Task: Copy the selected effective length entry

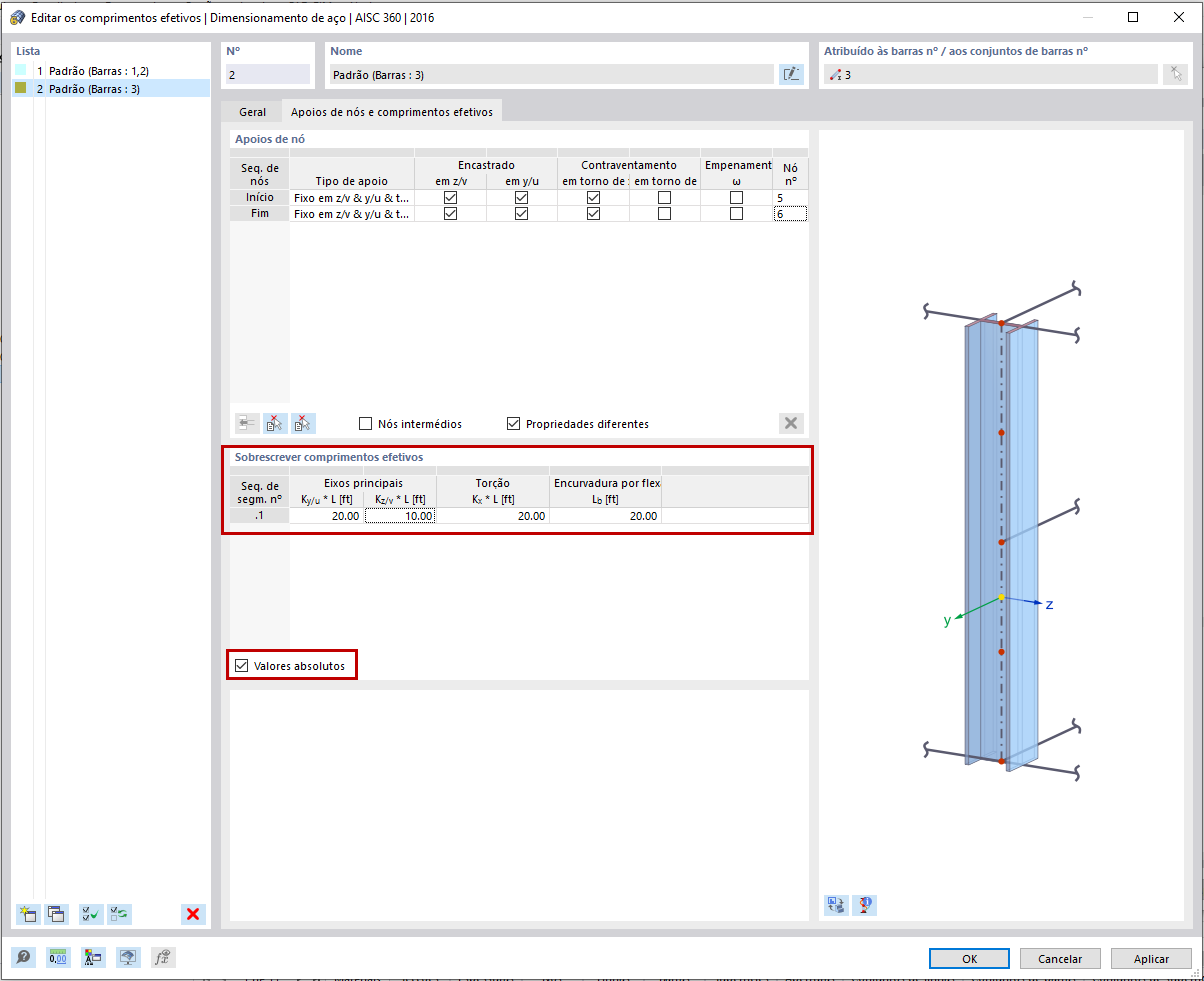Action: click(57, 914)
